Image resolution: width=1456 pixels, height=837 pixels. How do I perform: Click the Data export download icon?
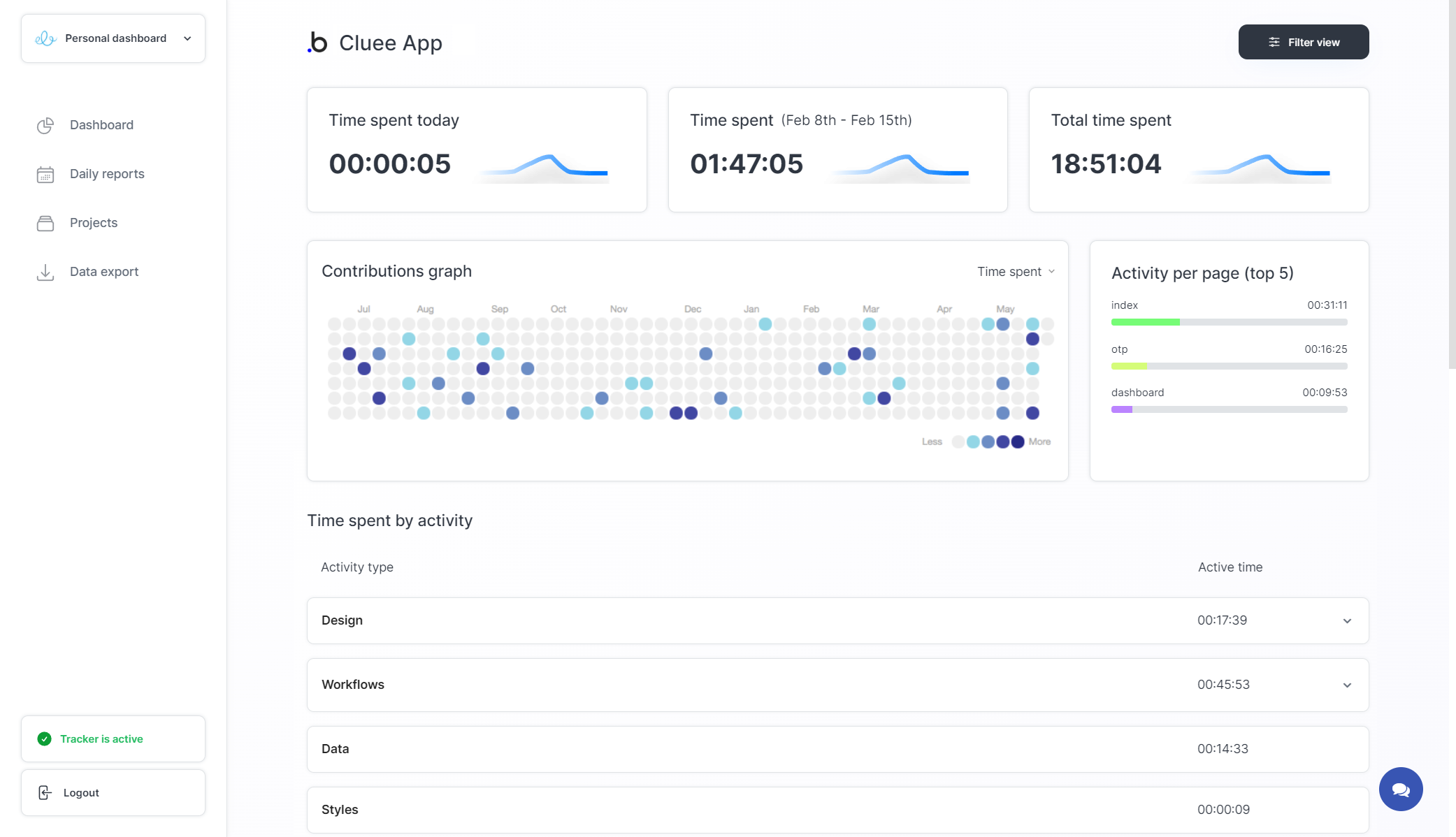click(x=45, y=272)
